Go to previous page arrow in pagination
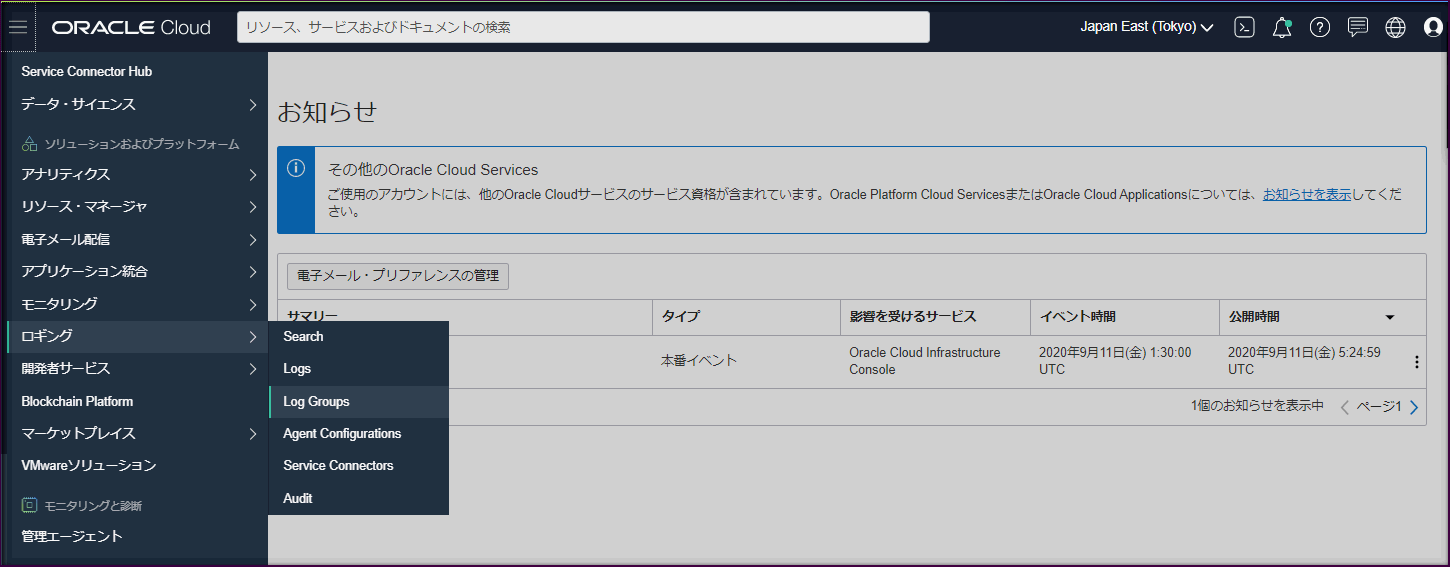The width and height of the screenshot is (1450, 567). tap(1345, 407)
